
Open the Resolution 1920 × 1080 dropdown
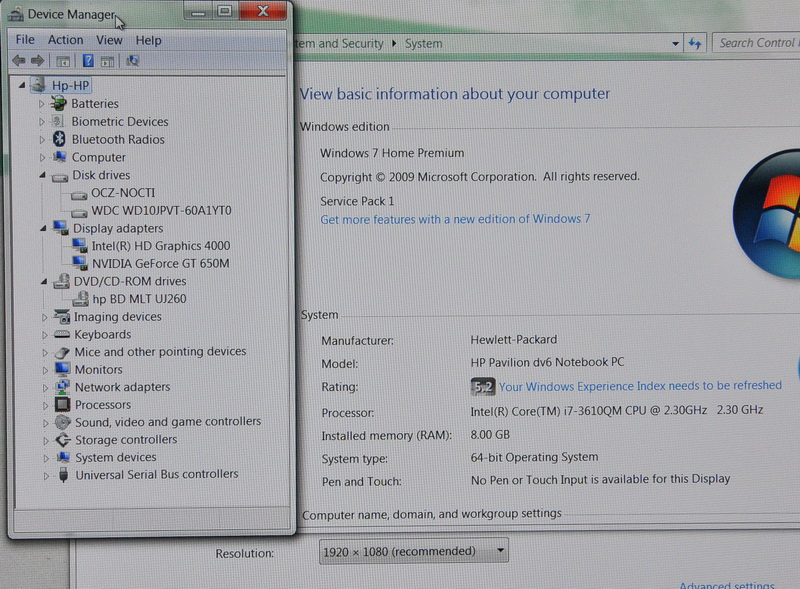click(x=414, y=551)
